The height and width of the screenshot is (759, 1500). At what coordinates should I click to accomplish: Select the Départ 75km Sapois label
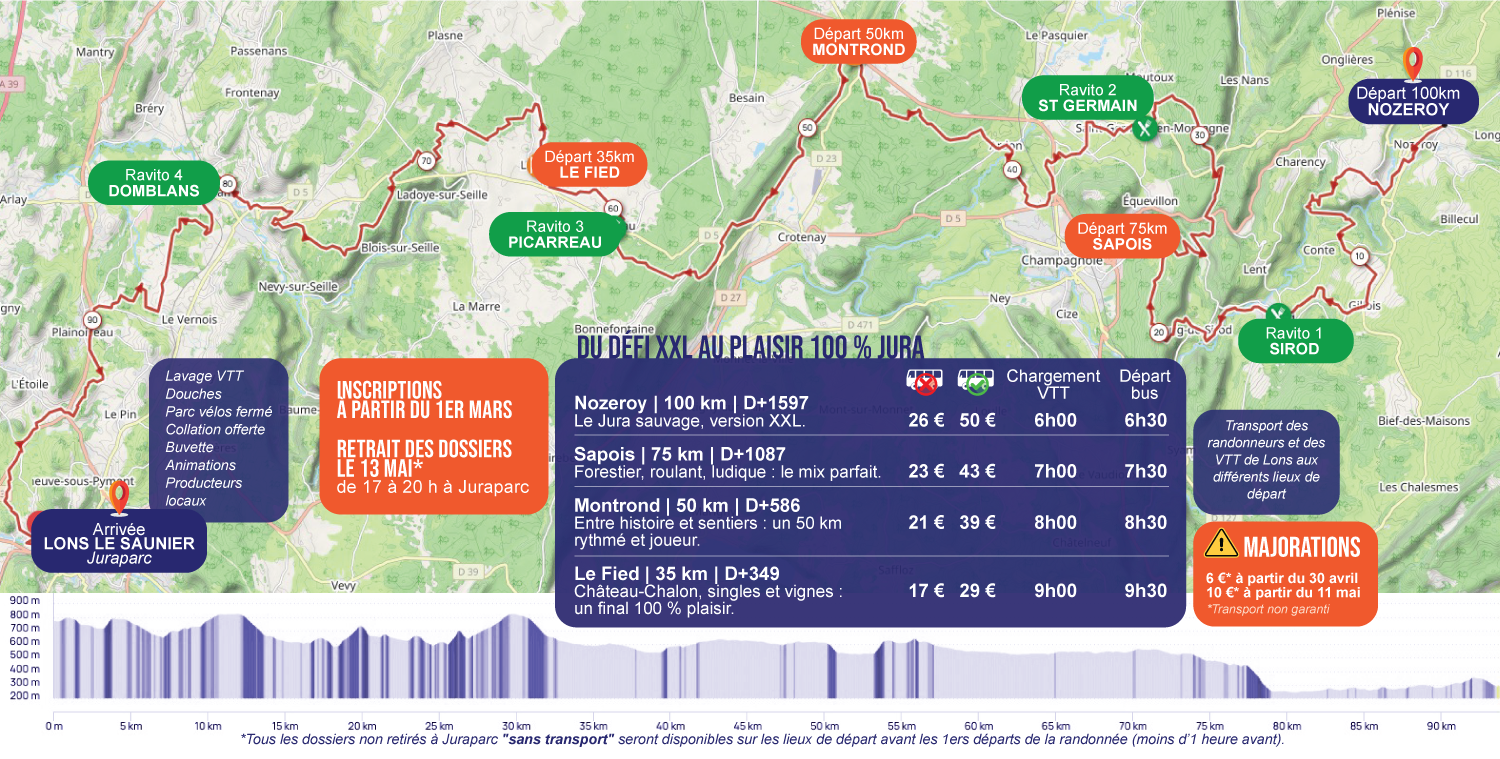point(1121,236)
